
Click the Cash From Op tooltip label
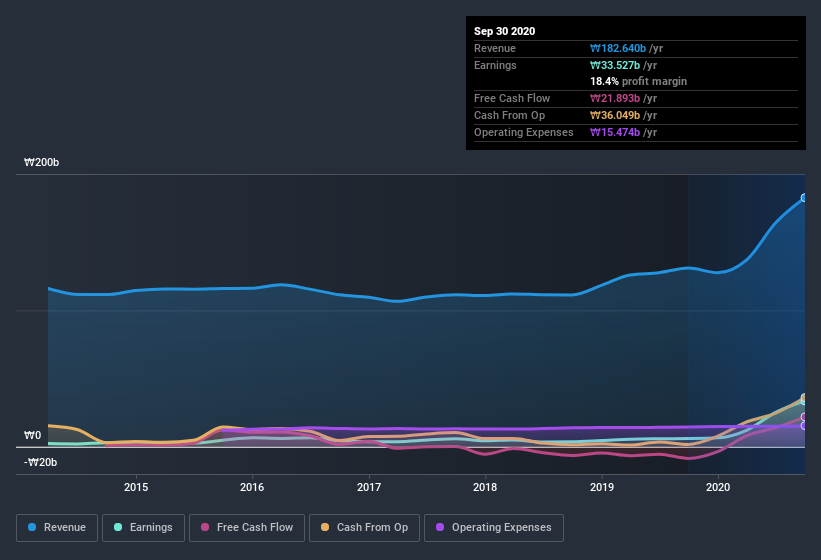(x=509, y=115)
